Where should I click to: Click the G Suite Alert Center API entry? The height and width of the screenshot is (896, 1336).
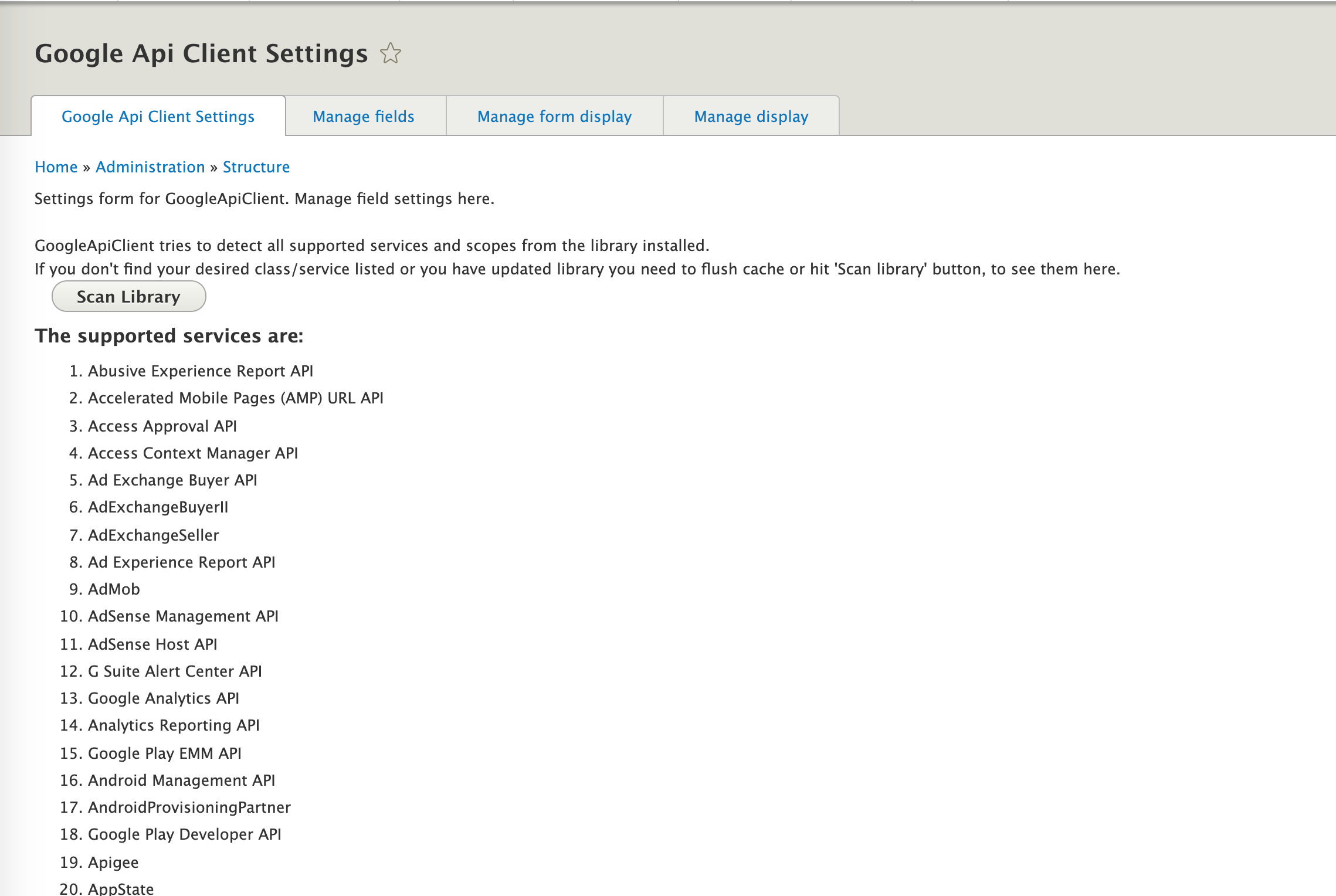coord(175,671)
